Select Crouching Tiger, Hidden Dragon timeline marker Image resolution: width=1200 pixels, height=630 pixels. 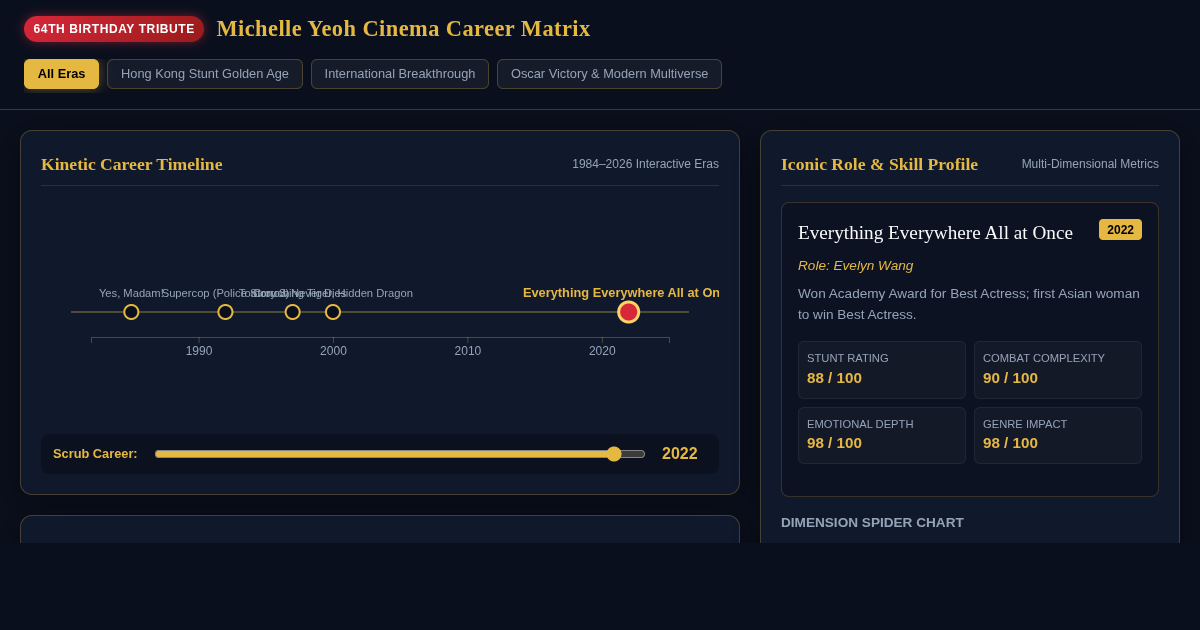point(333,312)
